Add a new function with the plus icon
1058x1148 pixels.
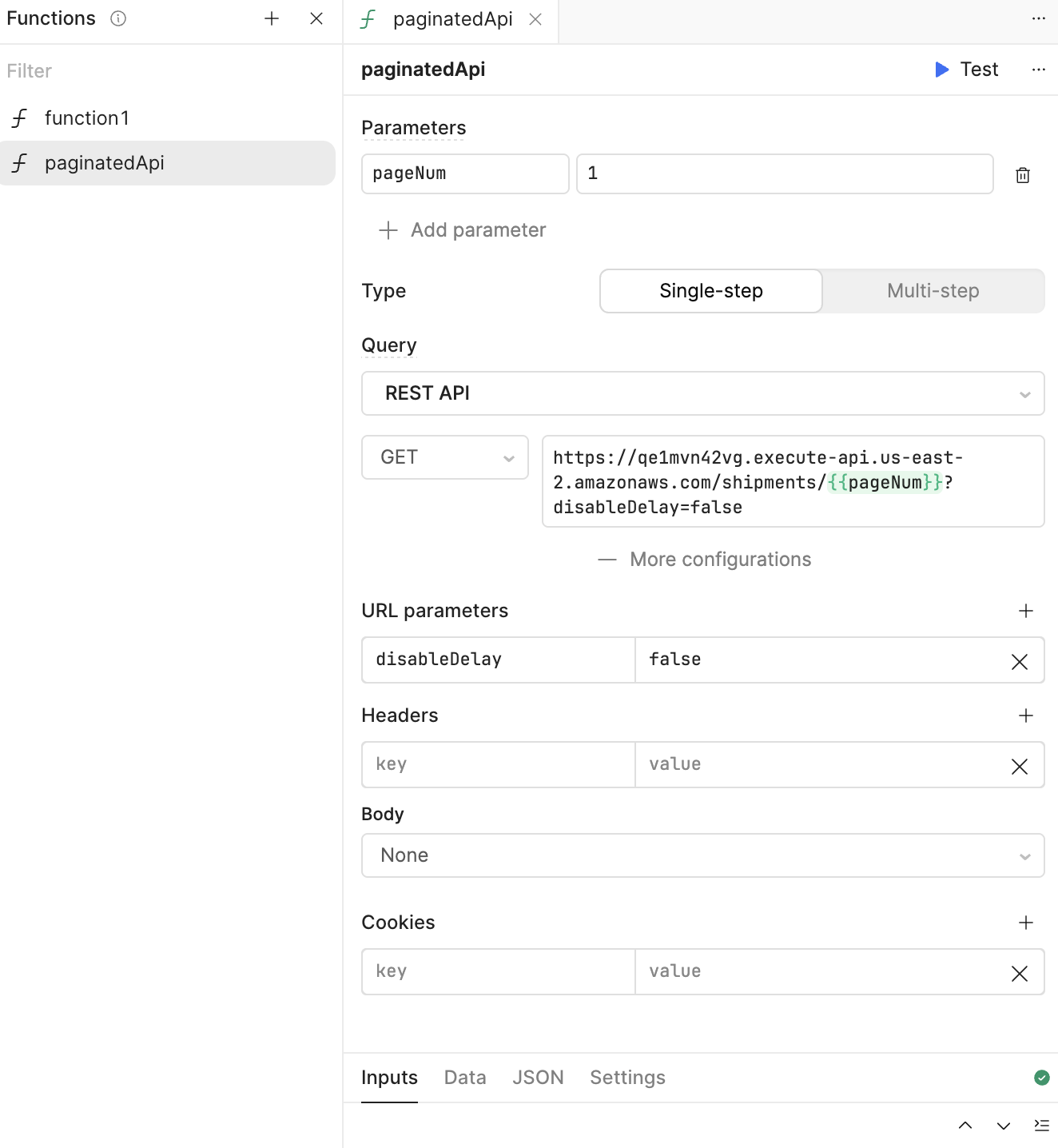coord(272,18)
